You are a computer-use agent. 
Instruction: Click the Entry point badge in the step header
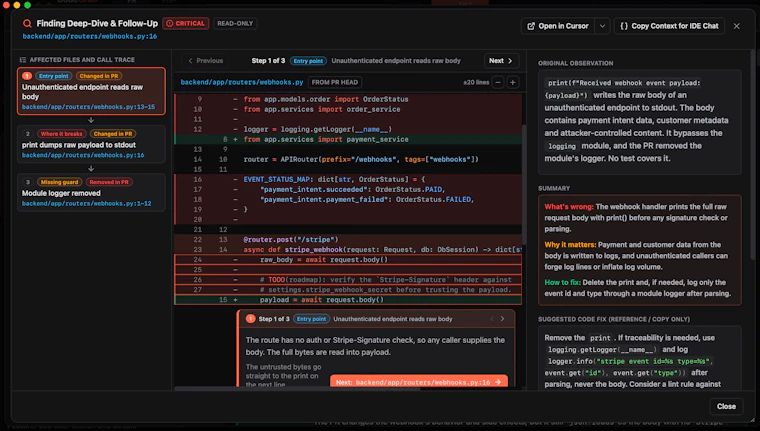pyautogui.click(x=308, y=61)
